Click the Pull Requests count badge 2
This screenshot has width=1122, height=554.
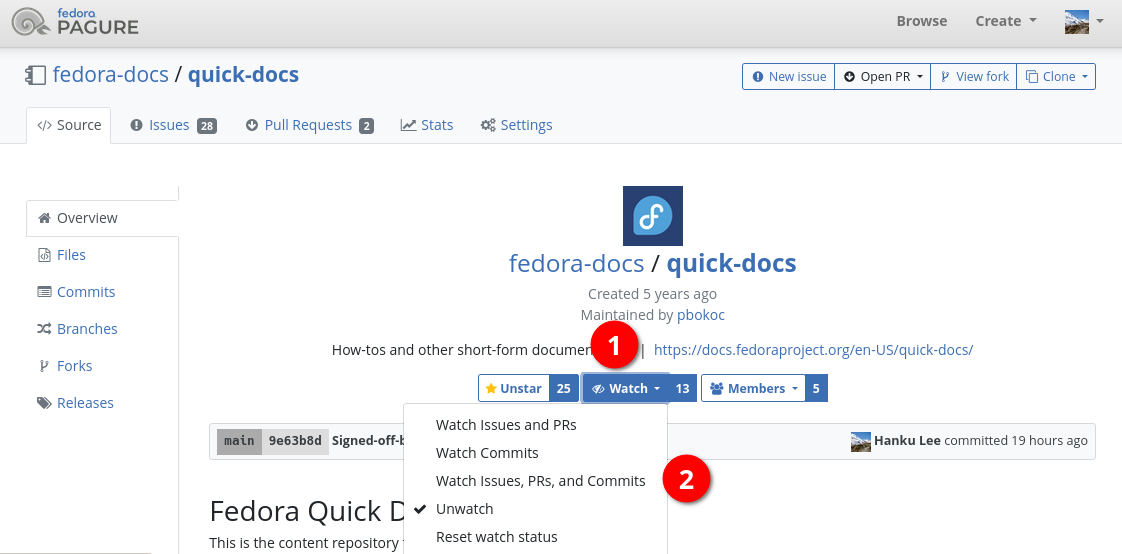point(366,127)
